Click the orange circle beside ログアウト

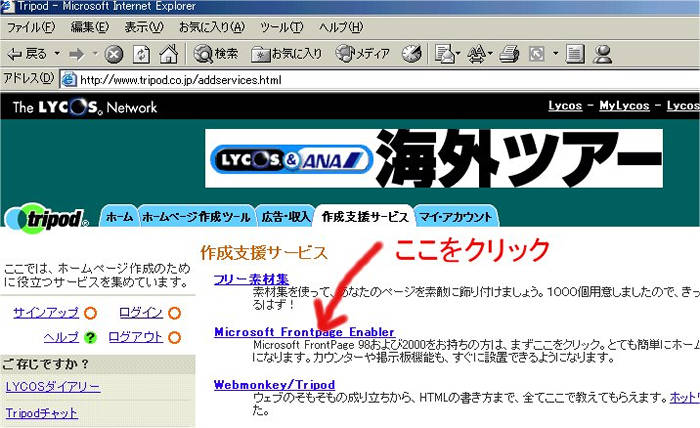[175, 338]
